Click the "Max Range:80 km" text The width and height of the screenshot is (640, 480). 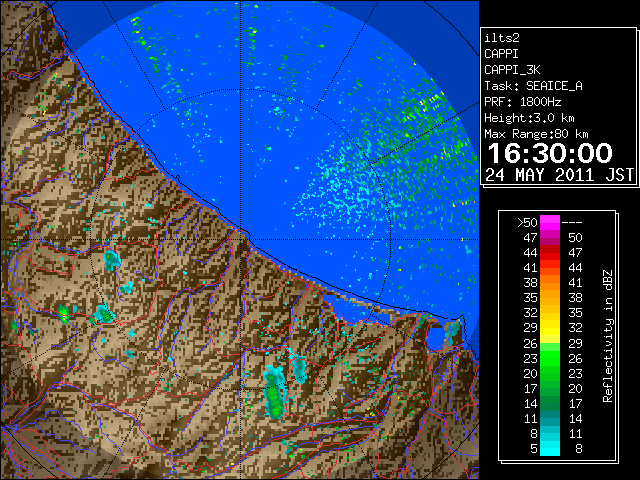pos(536,134)
